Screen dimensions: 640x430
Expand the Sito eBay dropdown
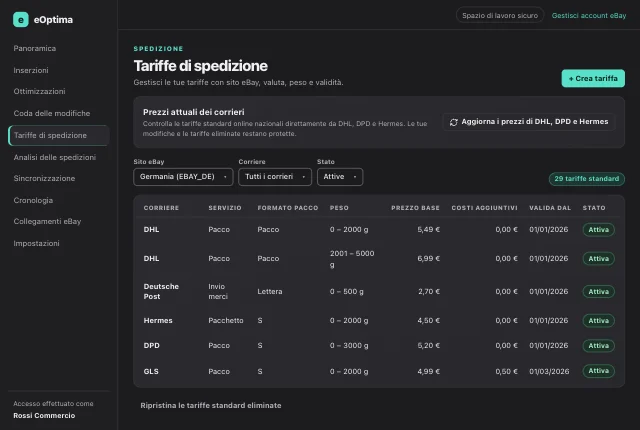click(183, 177)
